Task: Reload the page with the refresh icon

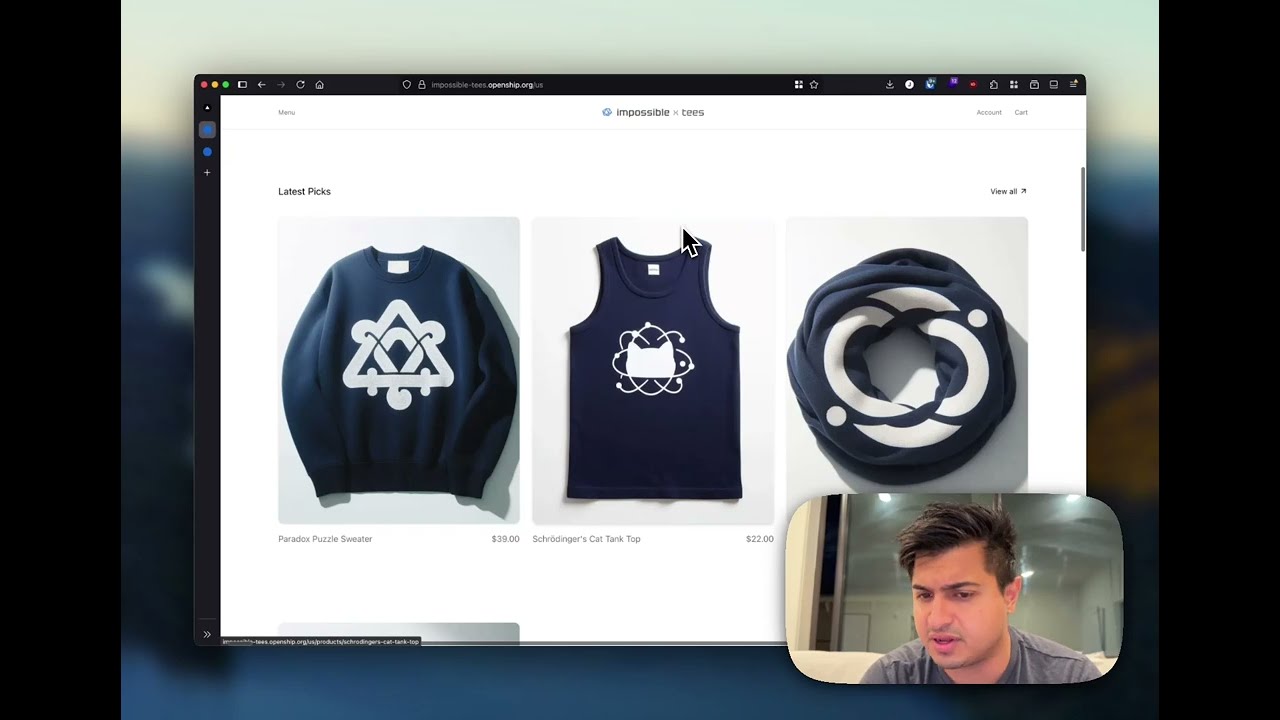Action: (x=300, y=85)
